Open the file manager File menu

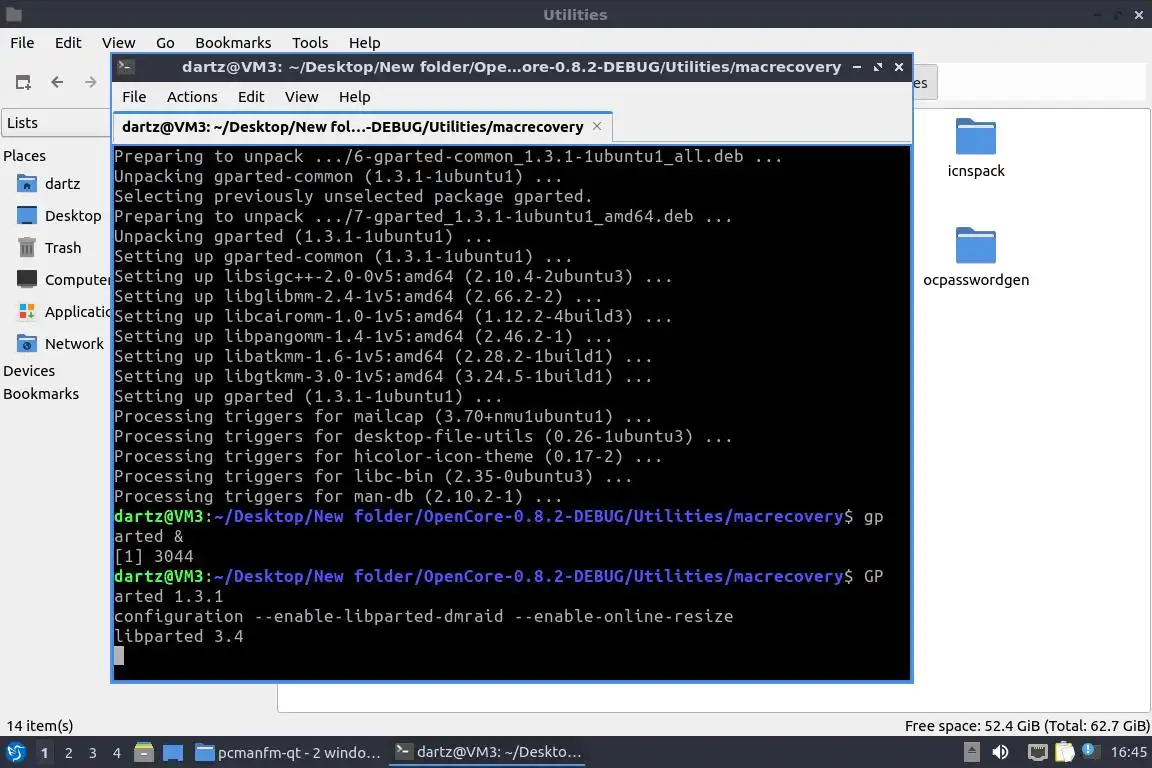pyautogui.click(x=22, y=43)
